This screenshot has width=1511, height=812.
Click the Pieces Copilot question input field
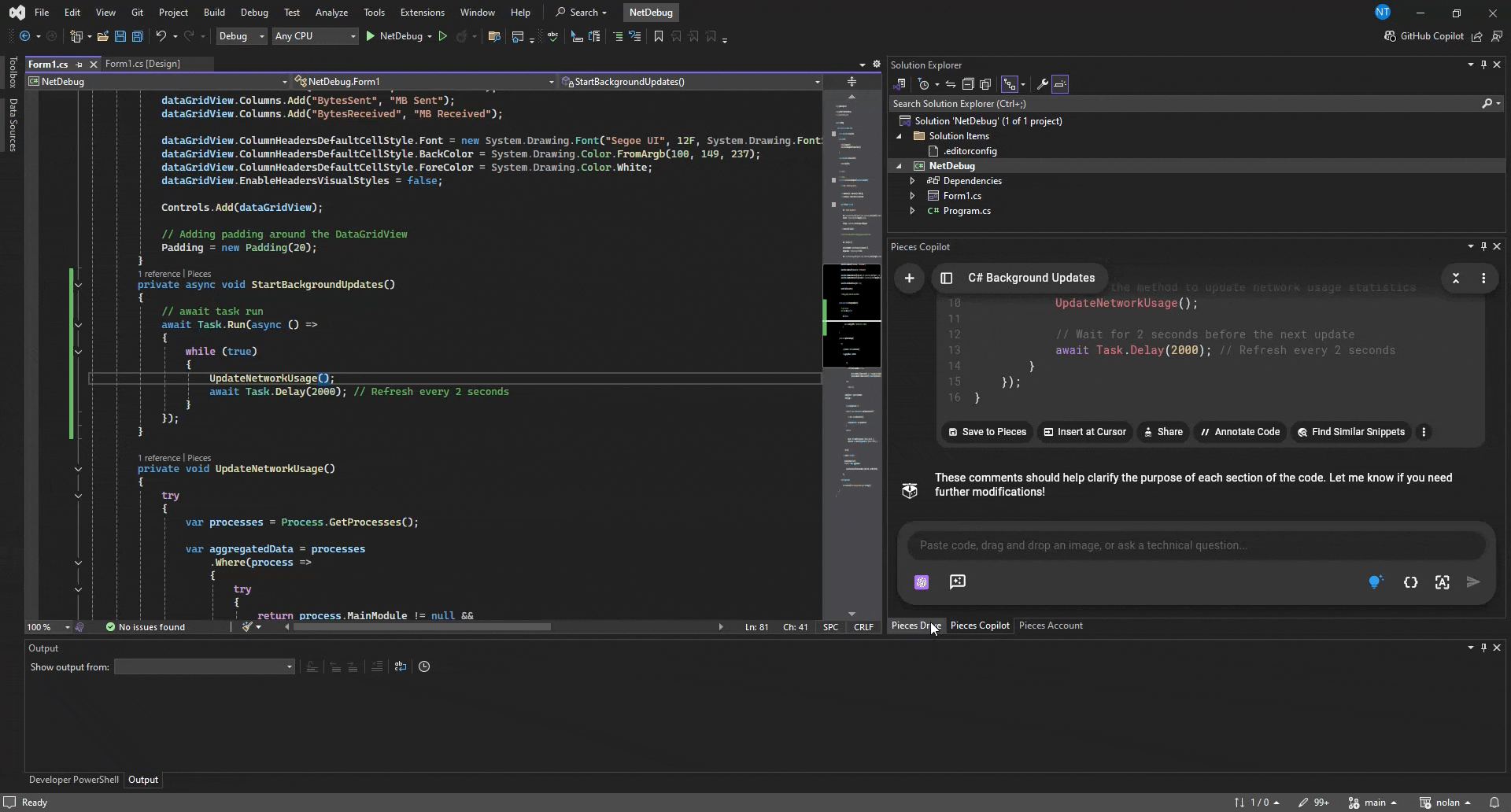pyautogui.click(x=1196, y=545)
